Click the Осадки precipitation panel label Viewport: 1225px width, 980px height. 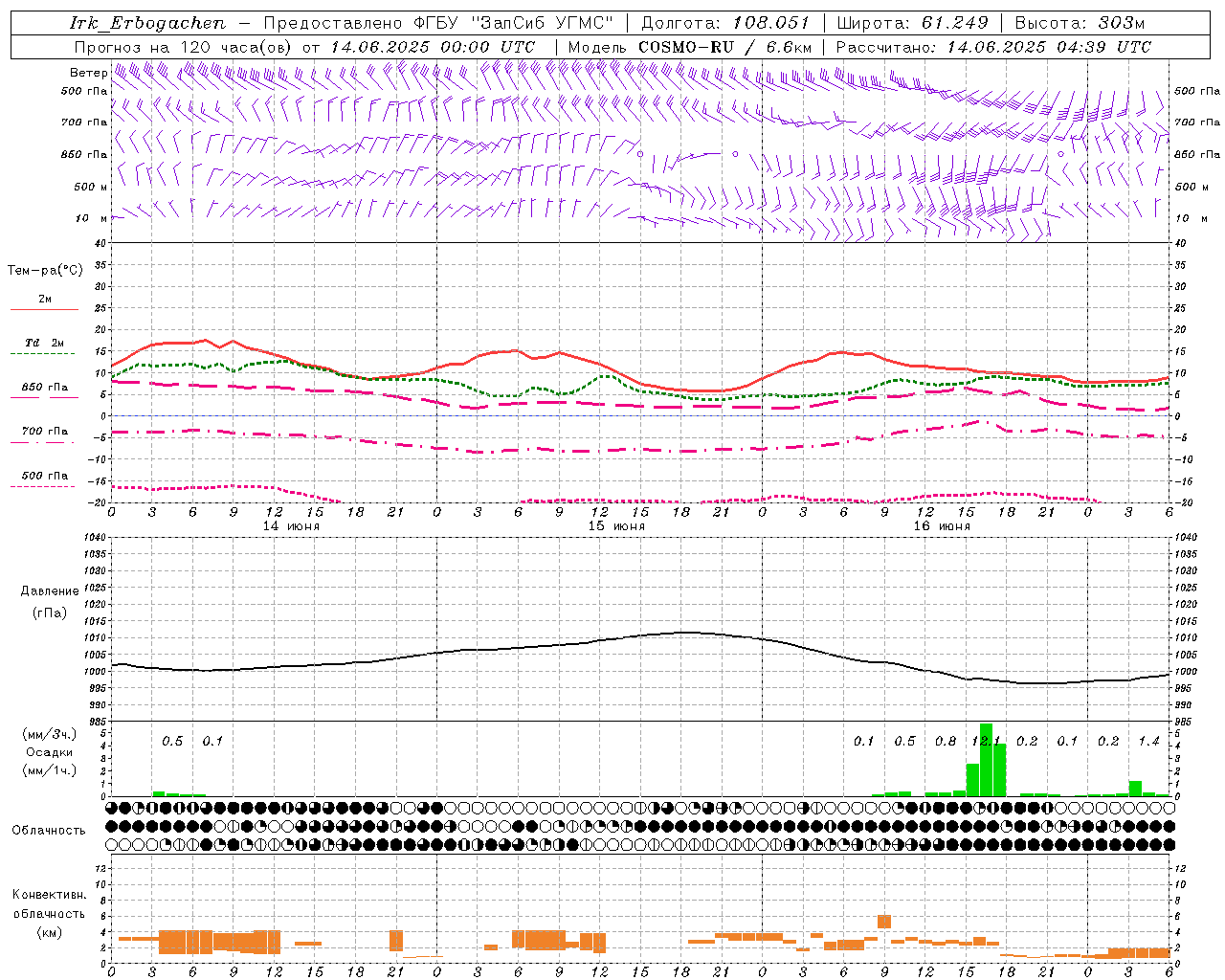coord(49,752)
